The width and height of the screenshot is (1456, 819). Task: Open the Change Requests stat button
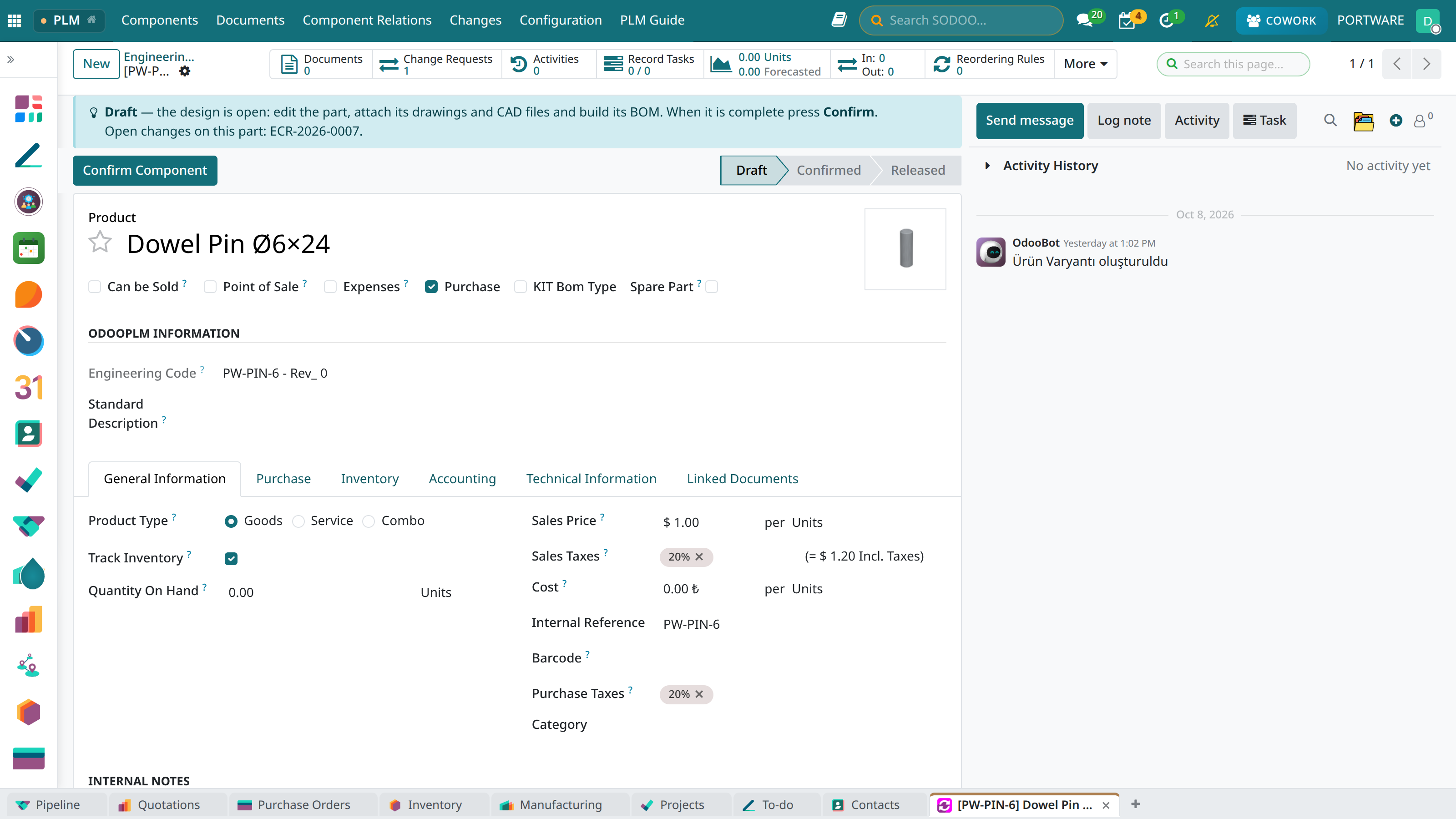437,64
